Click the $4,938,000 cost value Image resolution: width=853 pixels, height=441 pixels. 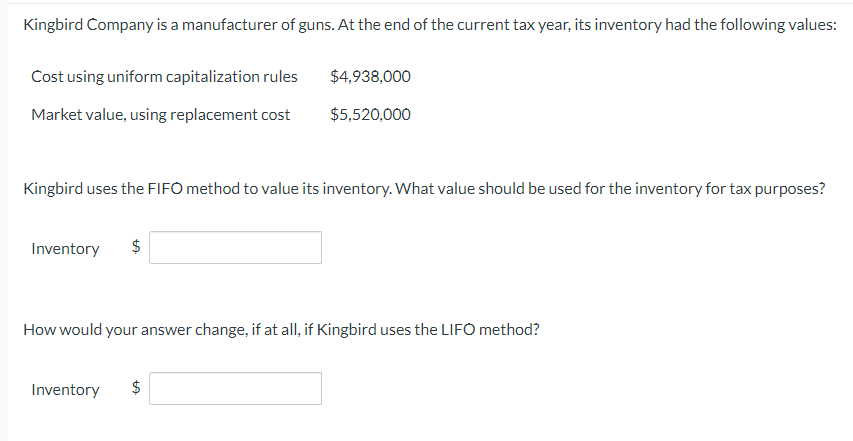(369, 77)
